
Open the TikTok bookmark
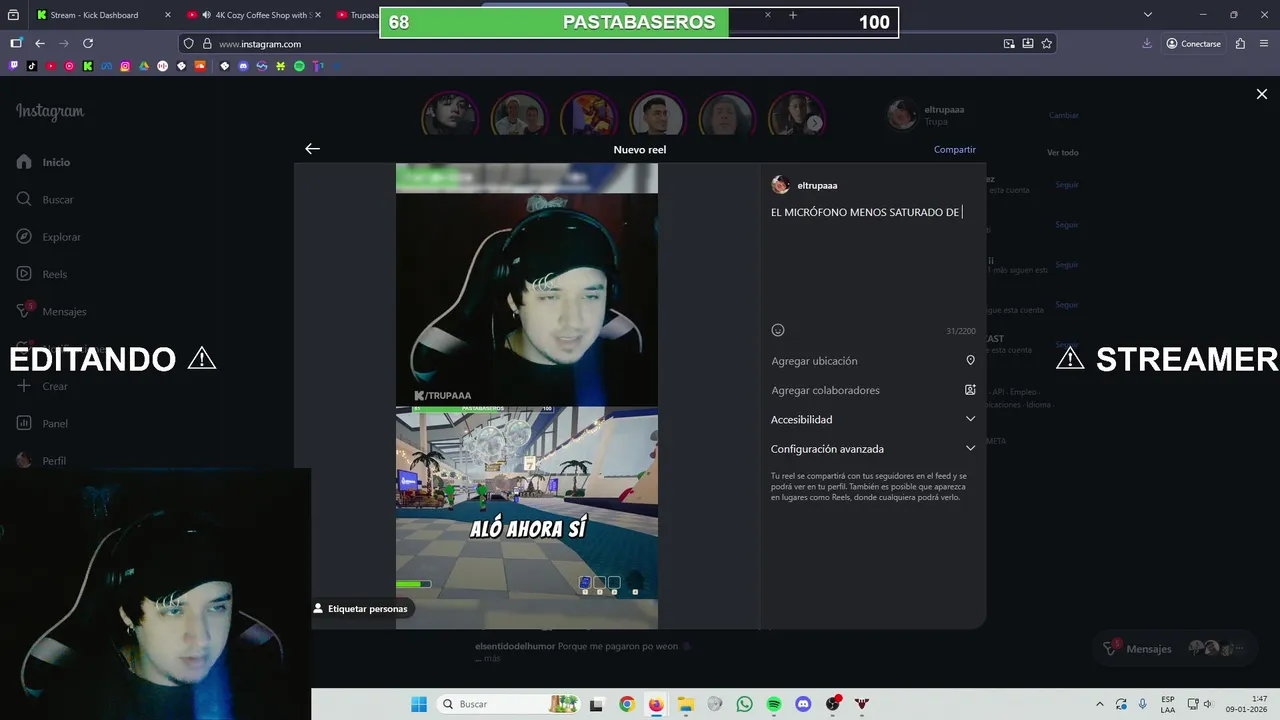pos(32,66)
